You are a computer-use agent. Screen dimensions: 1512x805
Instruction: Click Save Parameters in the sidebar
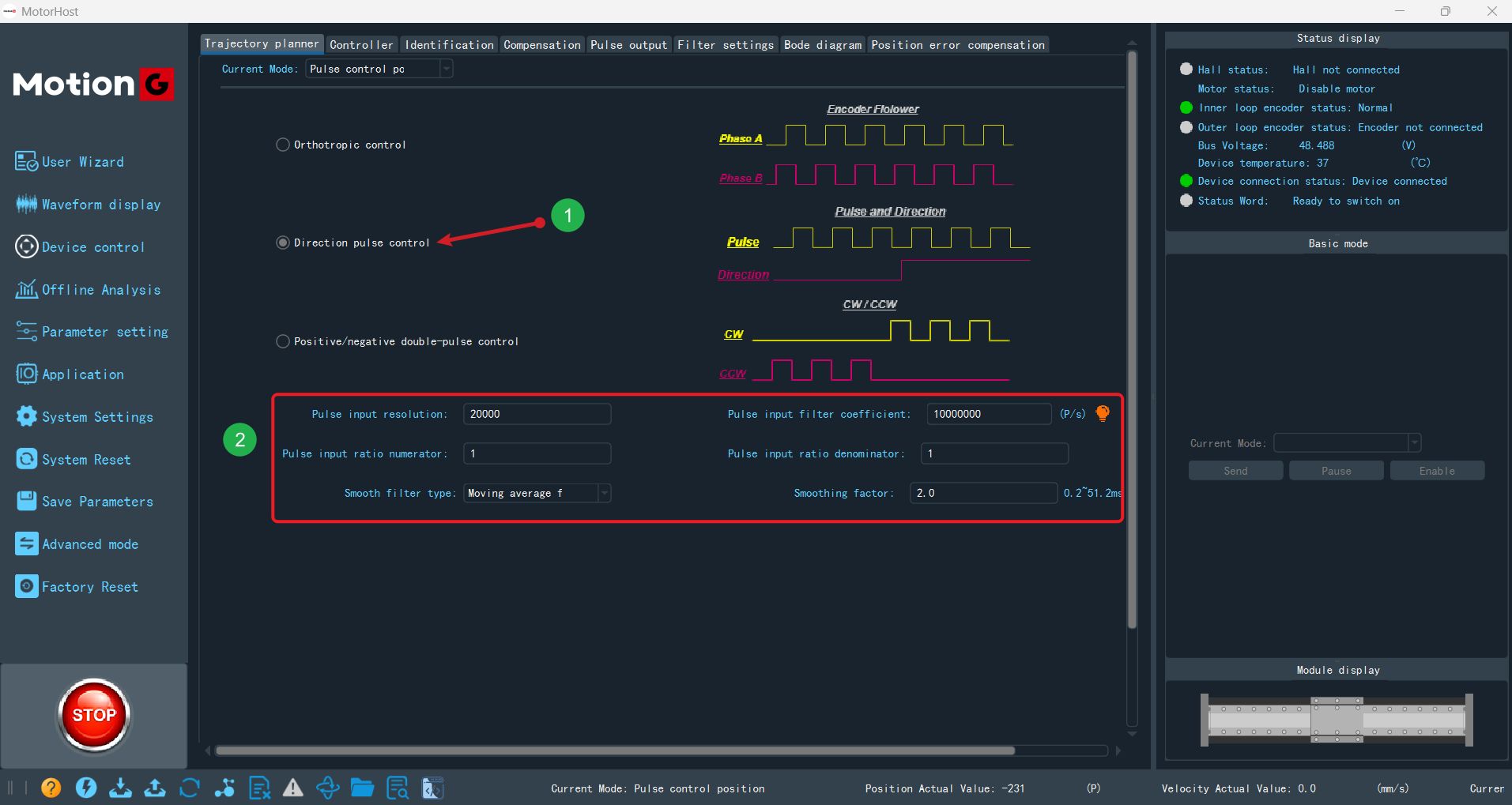click(85, 502)
